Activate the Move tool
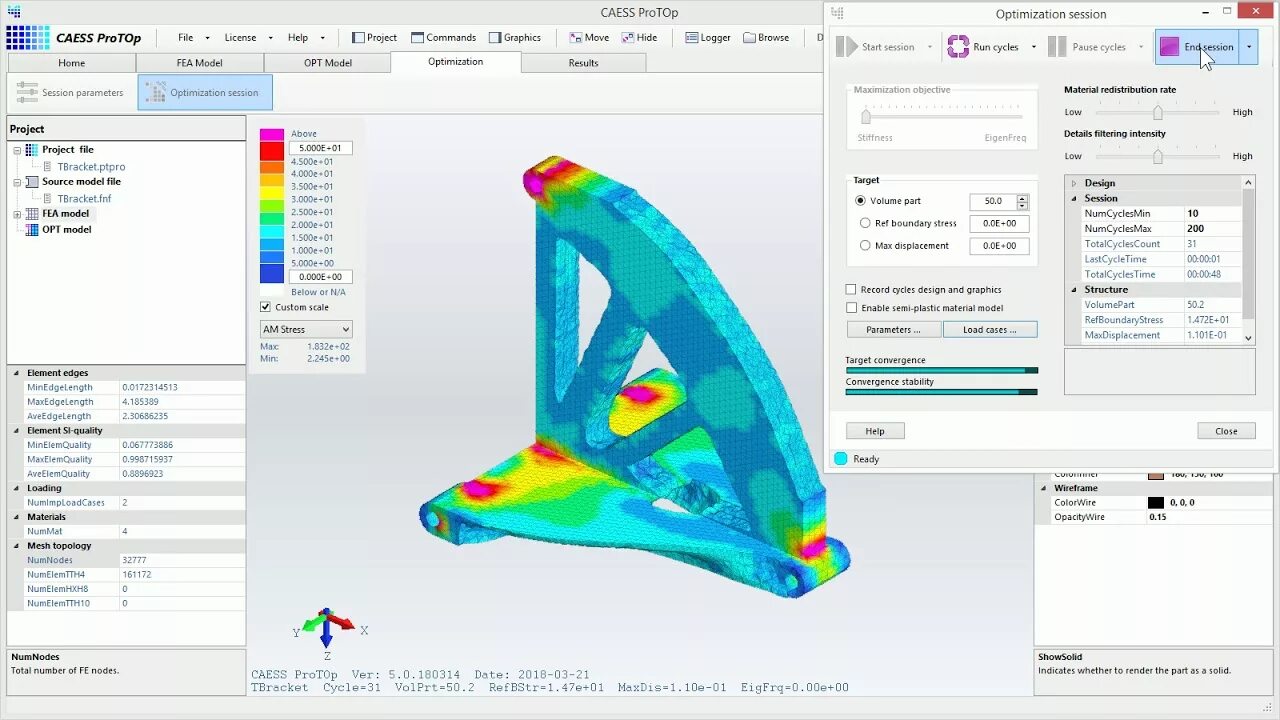The image size is (1280, 720). click(x=589, y=37)
